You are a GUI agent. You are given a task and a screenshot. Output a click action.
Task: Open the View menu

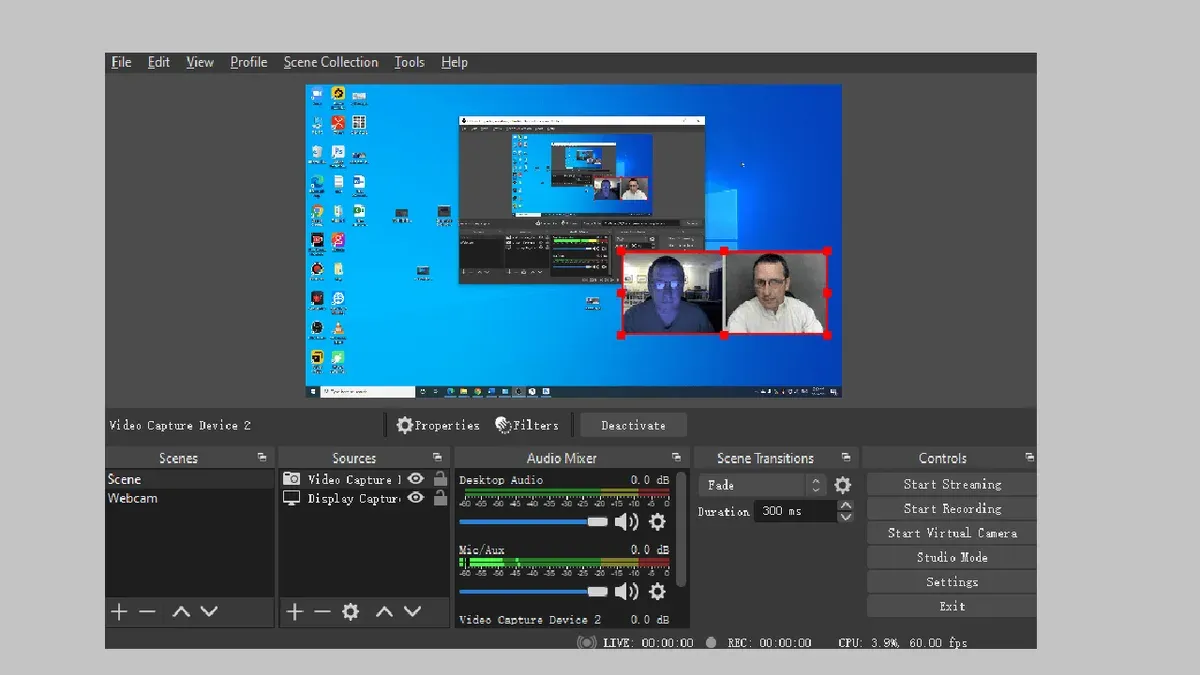pyautogui.click(x=200, y=62)
